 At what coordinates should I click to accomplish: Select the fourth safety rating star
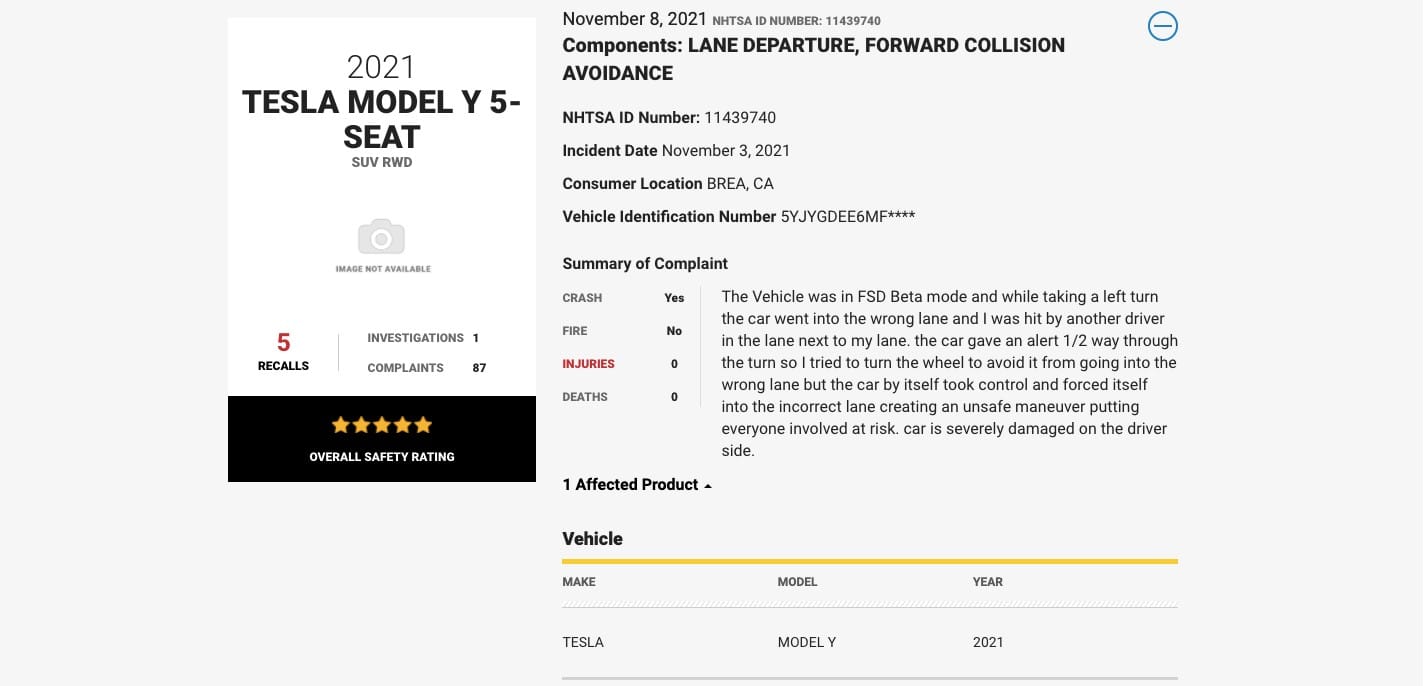coord(402,424)
